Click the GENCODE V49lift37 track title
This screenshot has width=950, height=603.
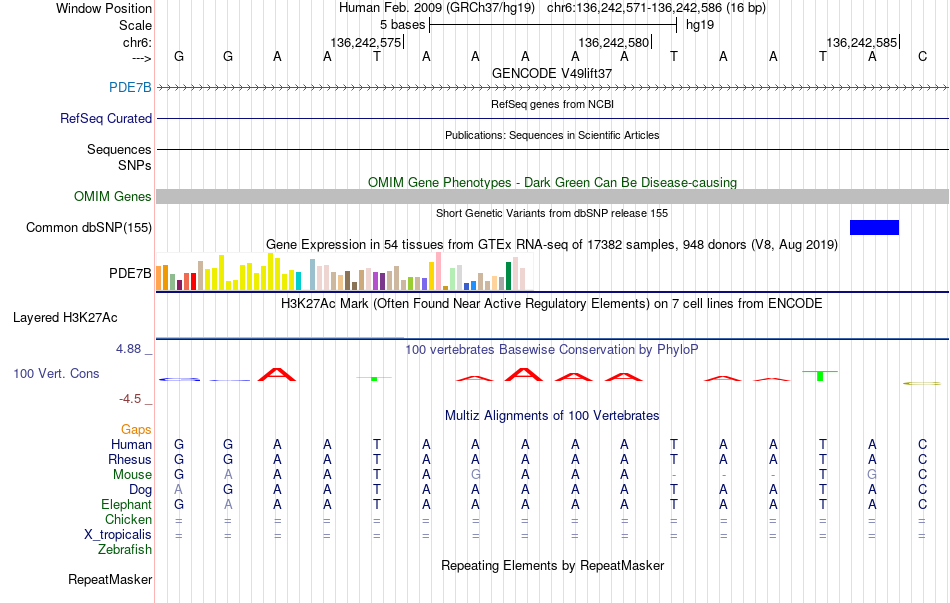coord(552,73)
